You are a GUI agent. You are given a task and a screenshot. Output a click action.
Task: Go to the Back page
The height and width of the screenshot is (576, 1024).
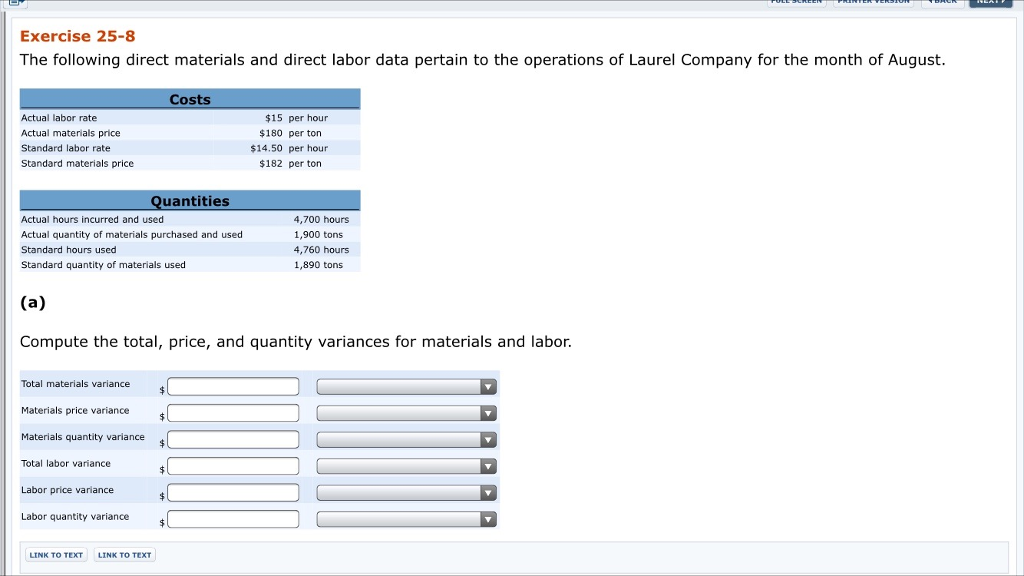tap(942, 3)
